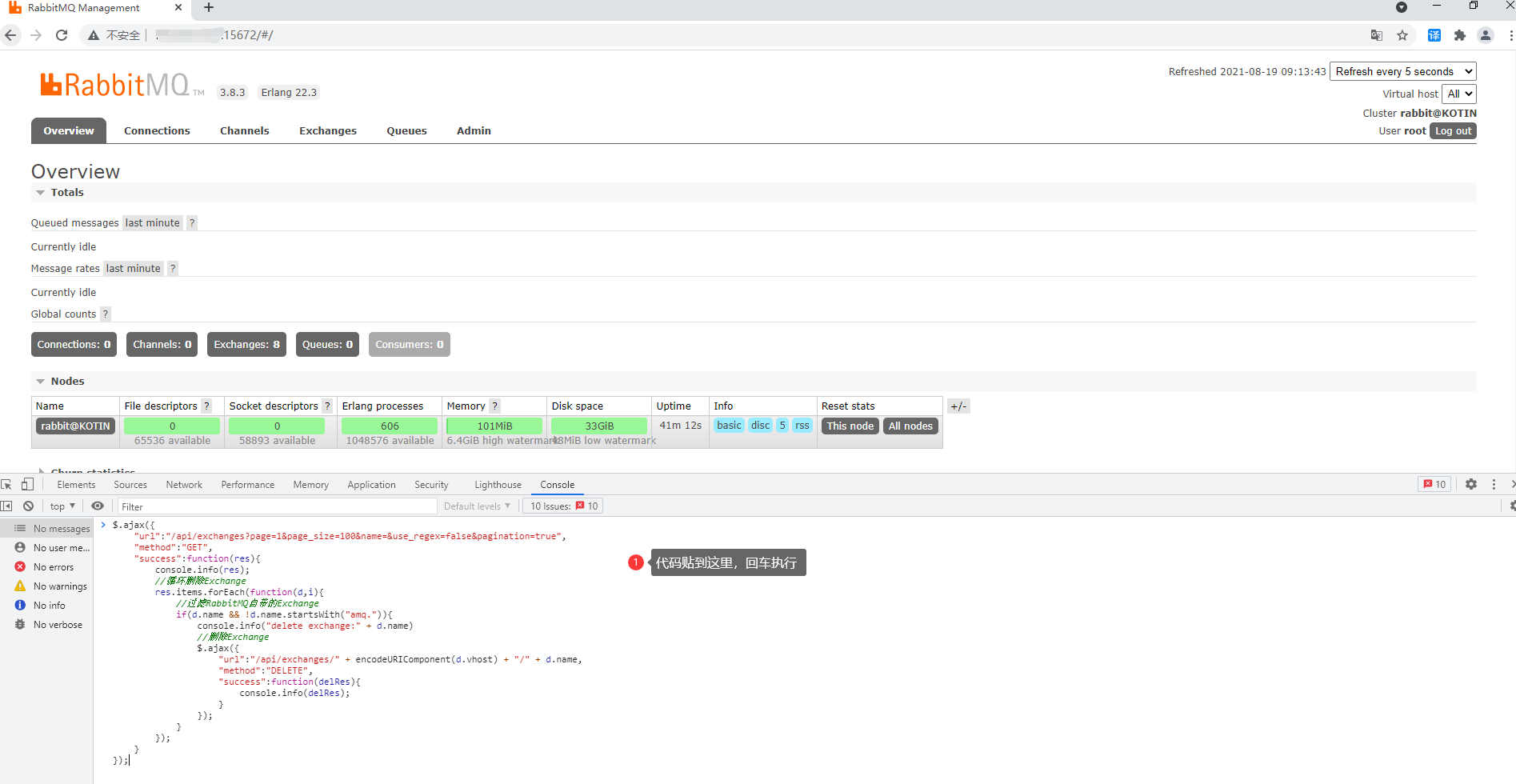Image resolution: width=1516 pixels, height=784 pixels.
Task: Click the translate page icon in address bar
Action: tap(1377, 35)
